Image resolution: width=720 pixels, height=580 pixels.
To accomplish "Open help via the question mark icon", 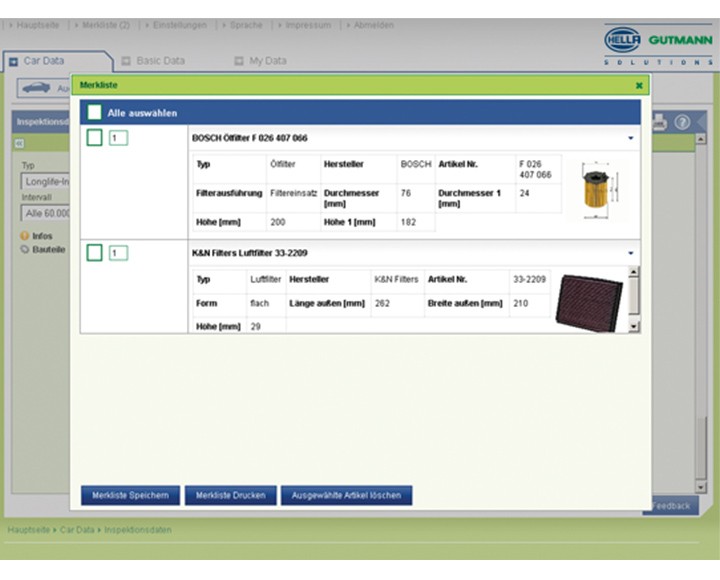I will (x=682, y=122).
